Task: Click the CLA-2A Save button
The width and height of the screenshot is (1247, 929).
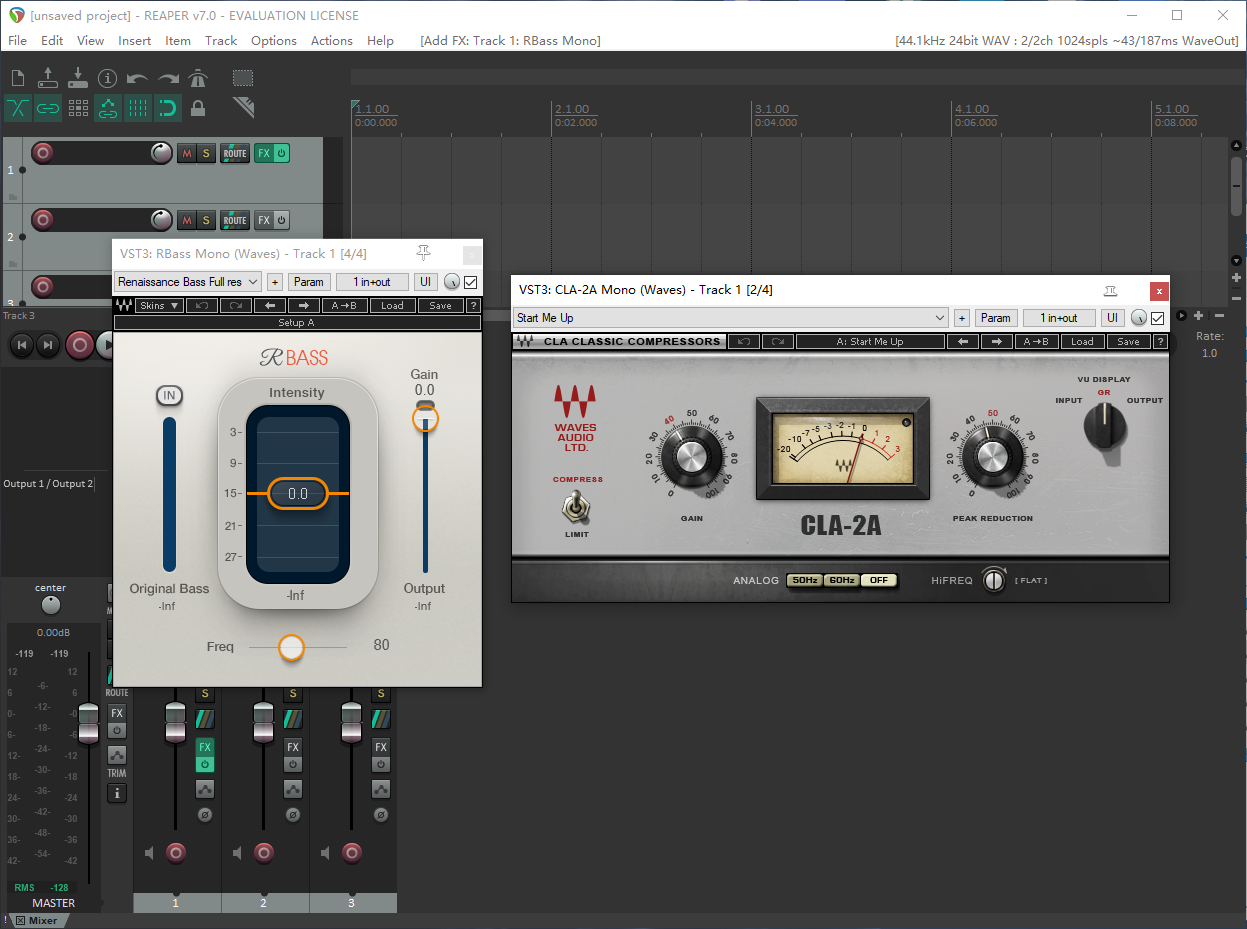Action: click(x=1128, y=341)
